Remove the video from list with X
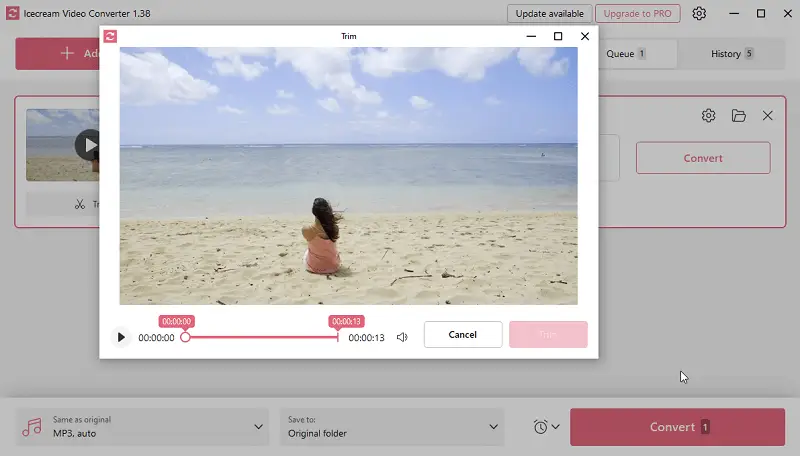The image size is (800, 456). (x=767, y=116)
